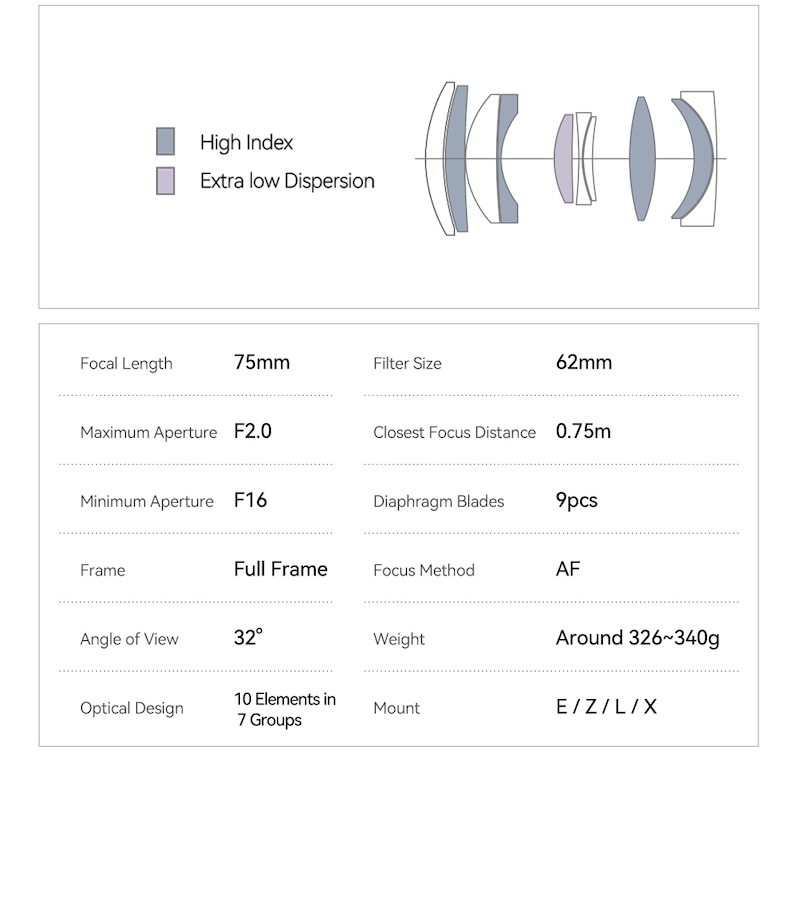The image size is (800, 906).
Task: Click the 10 Elements in 7 Groups text
Action: [x=285, y=710]
